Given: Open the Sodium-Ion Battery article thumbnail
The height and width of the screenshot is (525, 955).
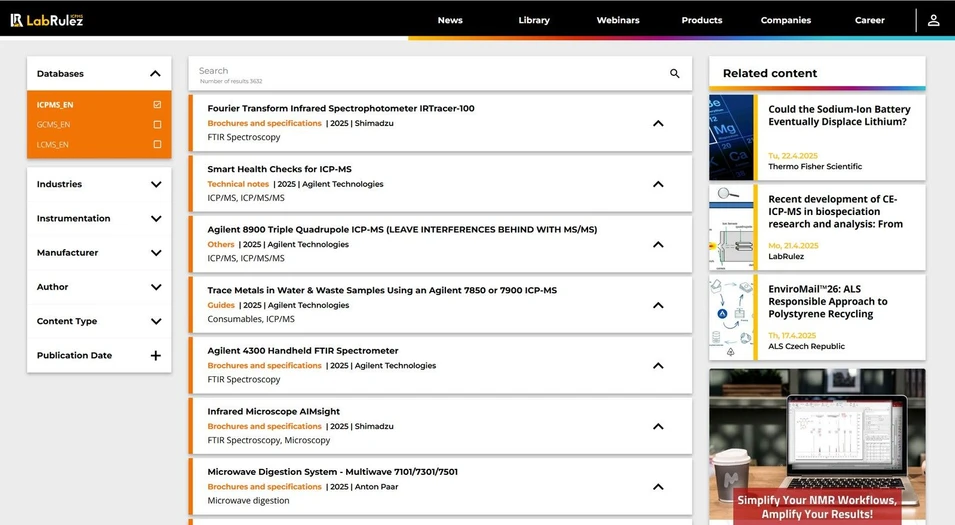Looking at the screenshot, I should pos(731,137).
